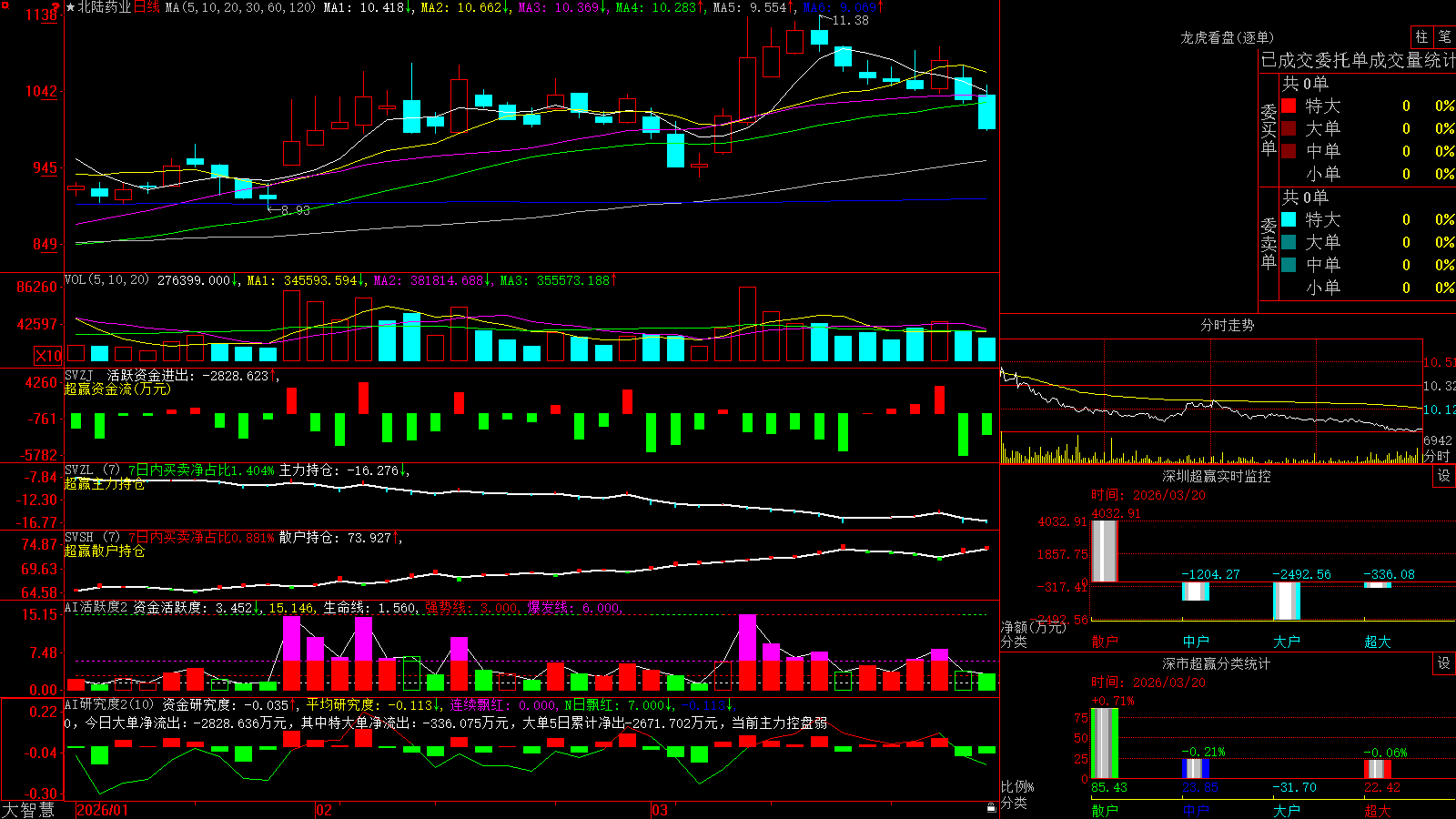Click the 超赢主力持仓 indicator label

point(105,483)
